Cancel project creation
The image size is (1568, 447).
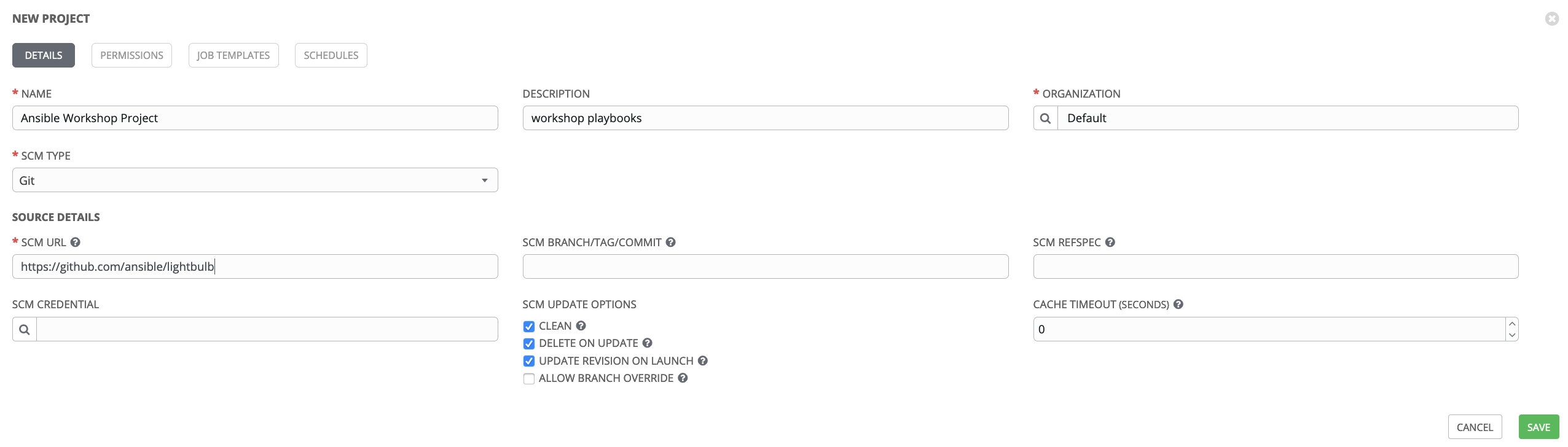tap(1475, 427)
